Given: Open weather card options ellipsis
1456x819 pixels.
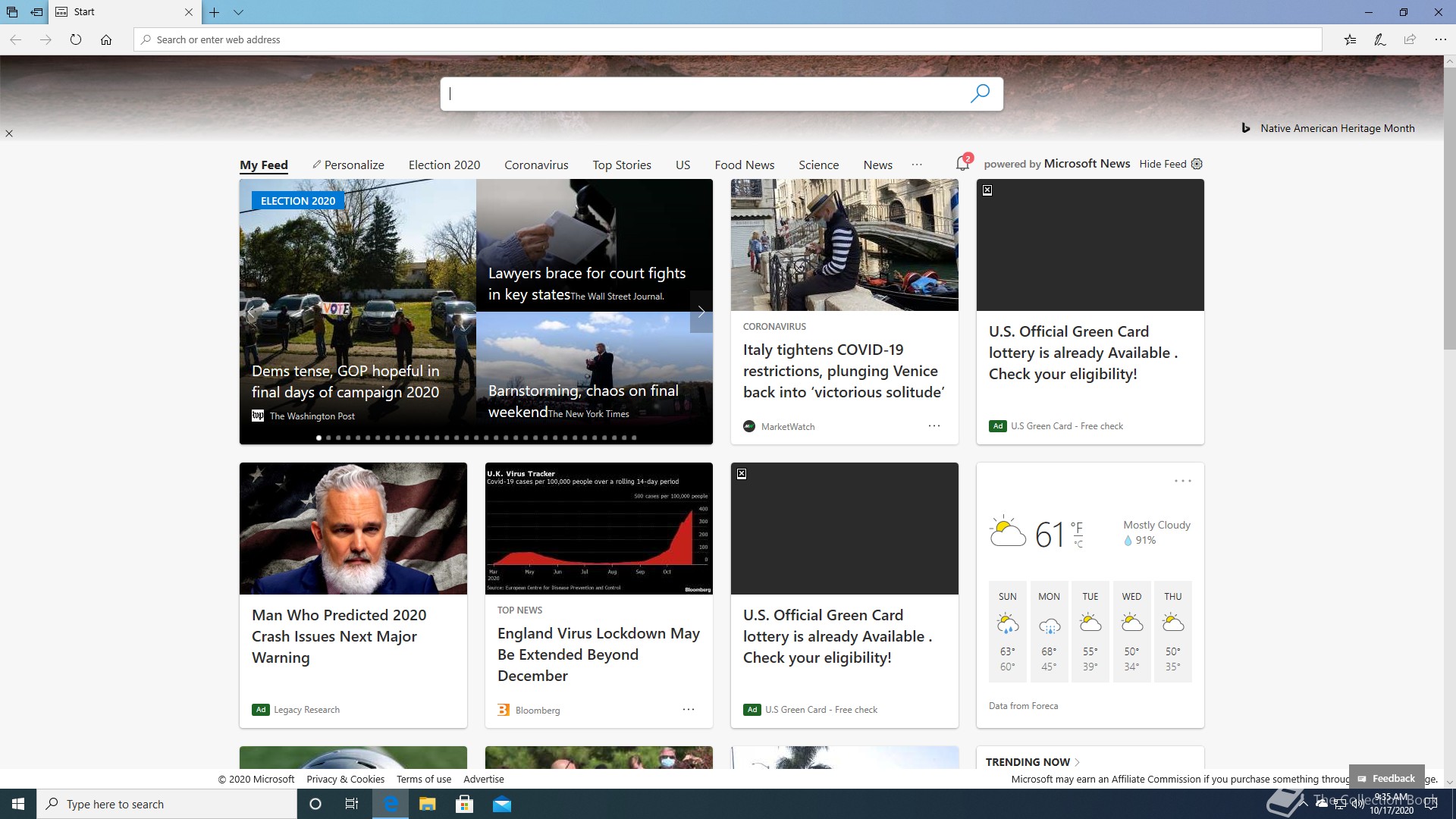Looking at the screenshot, I should (x=1183, y=482).
